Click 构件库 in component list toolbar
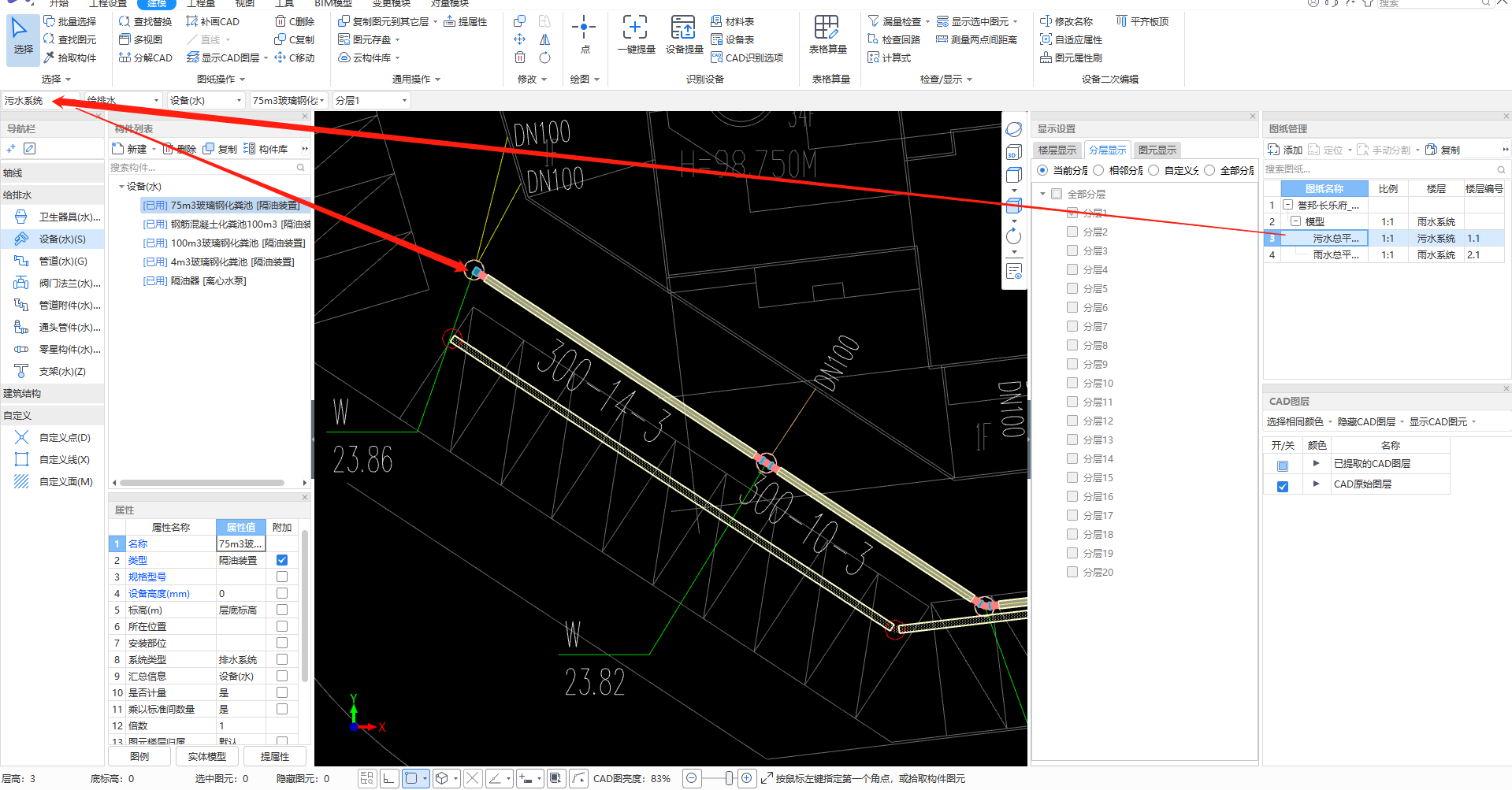 pos(266,149)
